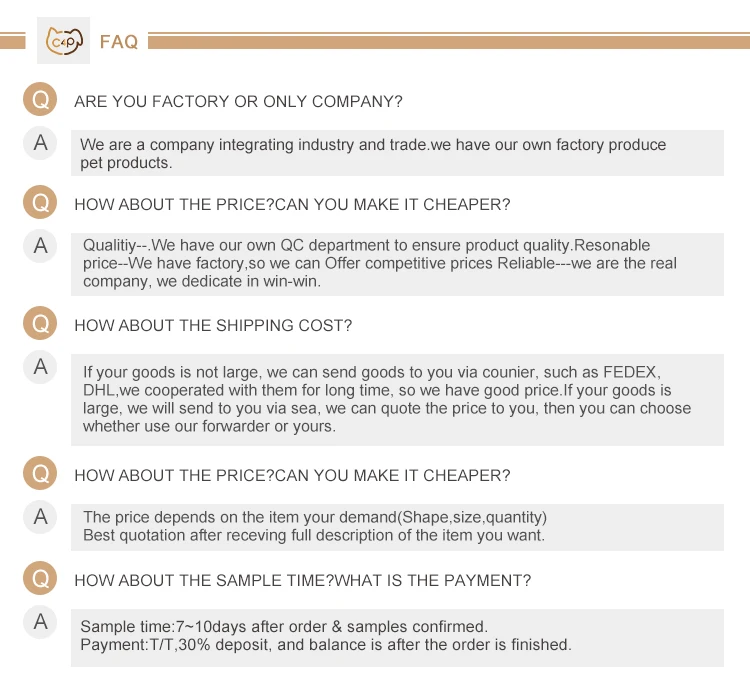
Task: Click the A icon beside the industry and trade answer
Action: coord(40,142)
